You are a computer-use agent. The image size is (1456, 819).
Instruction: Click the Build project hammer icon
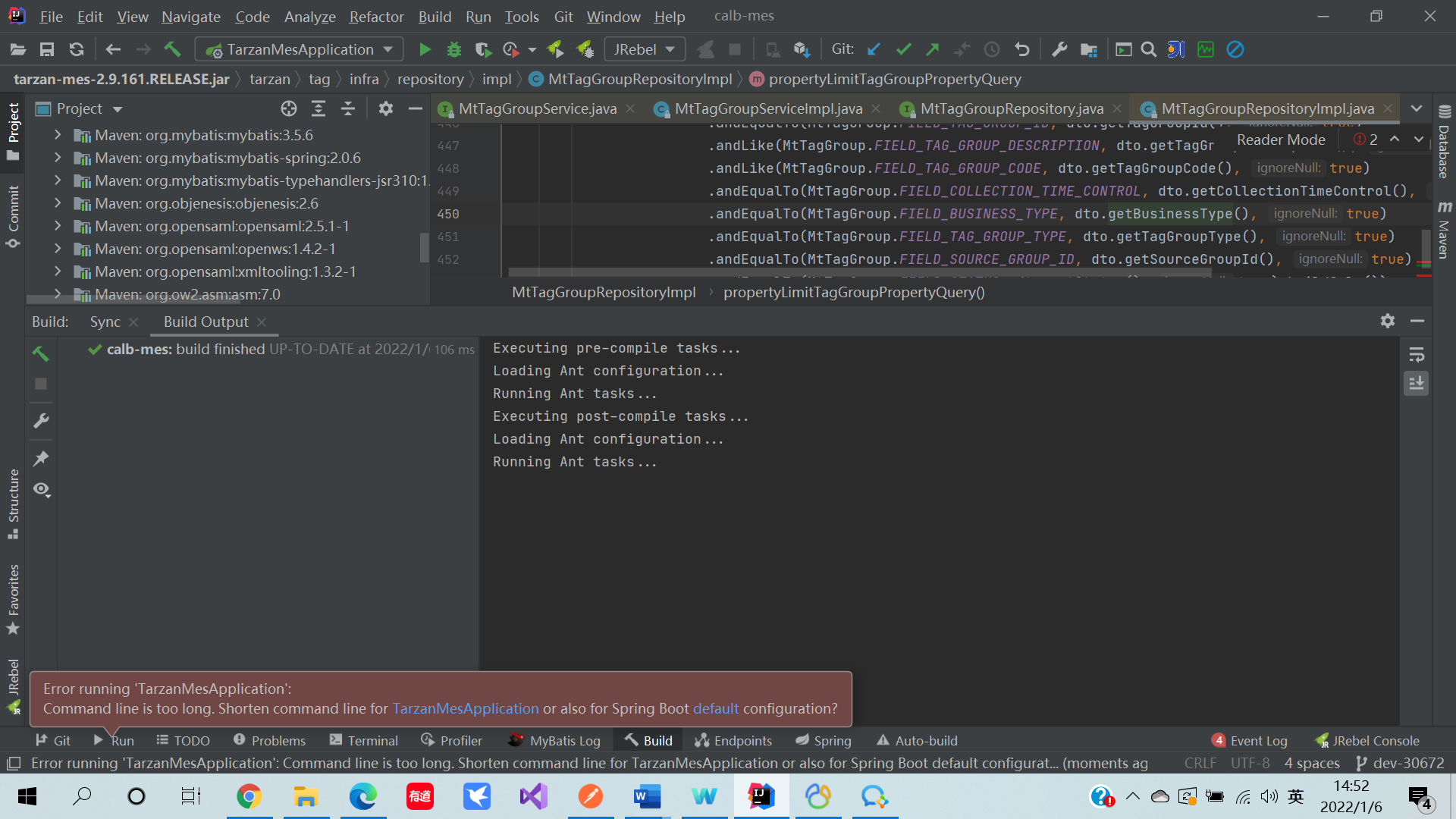click(172, 49)
